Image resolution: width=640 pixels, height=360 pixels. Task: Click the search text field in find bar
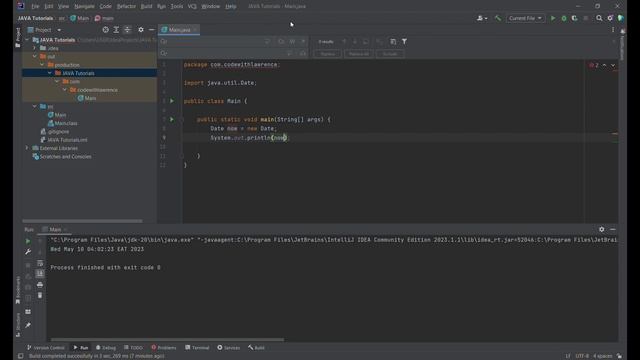[214, 42]
